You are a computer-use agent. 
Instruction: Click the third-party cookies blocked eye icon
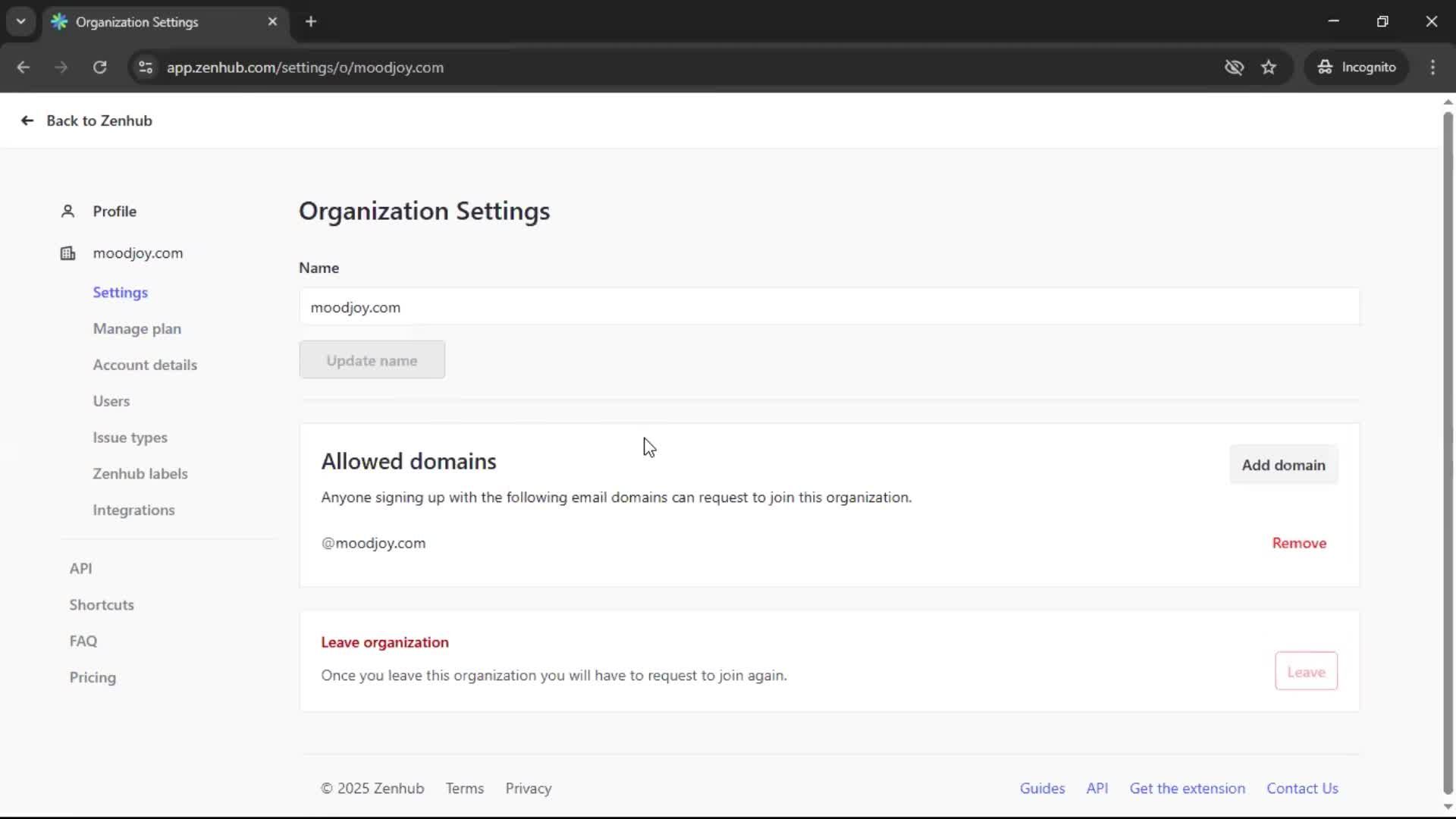coord(1235,67)
